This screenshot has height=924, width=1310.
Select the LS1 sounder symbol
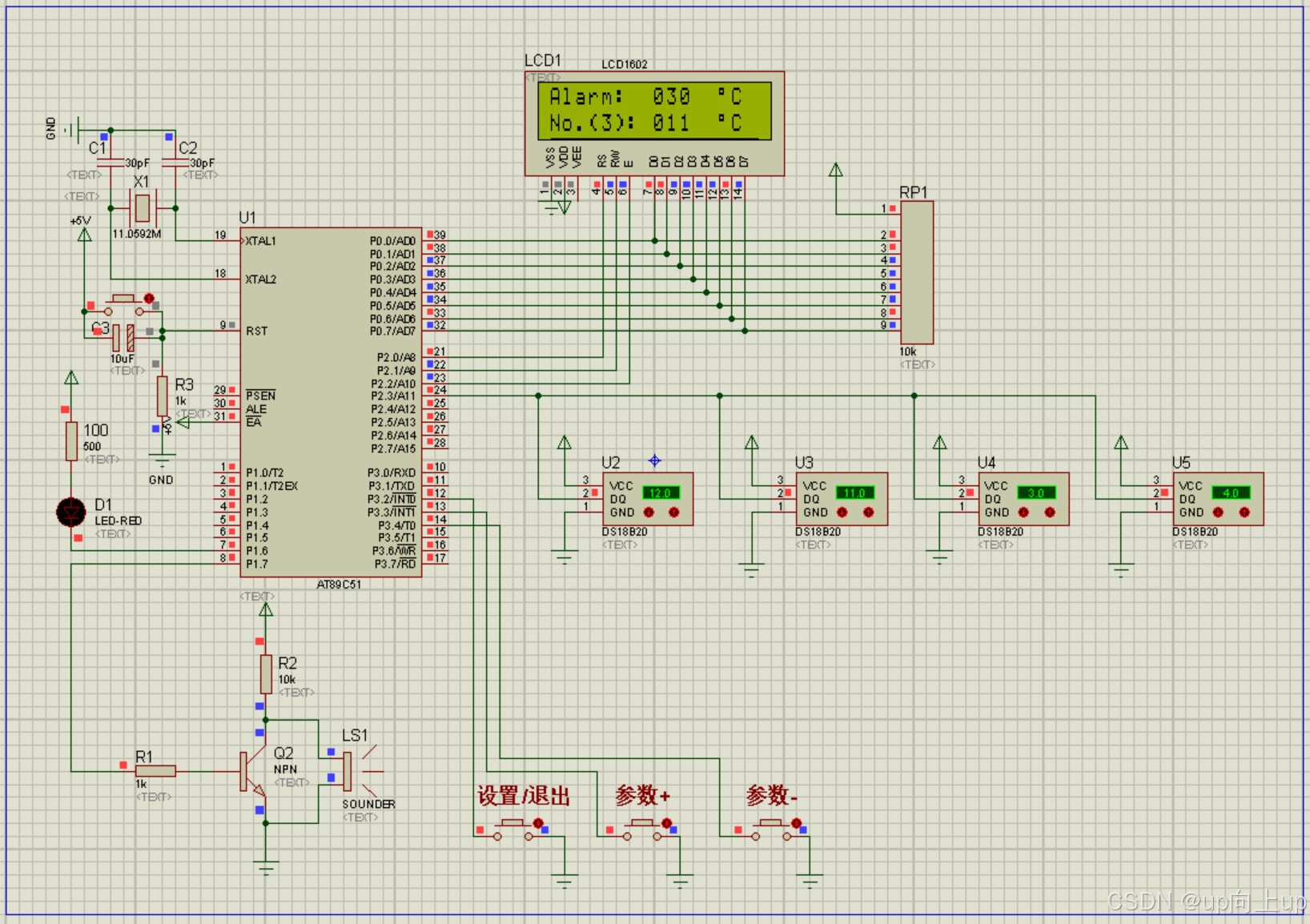[361, 771]
